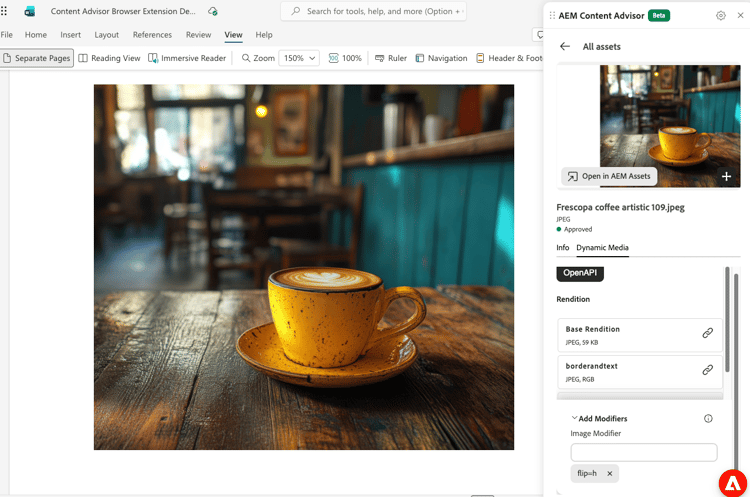
Task: Toggle Separate Pages view
Action: pos(37,58)
